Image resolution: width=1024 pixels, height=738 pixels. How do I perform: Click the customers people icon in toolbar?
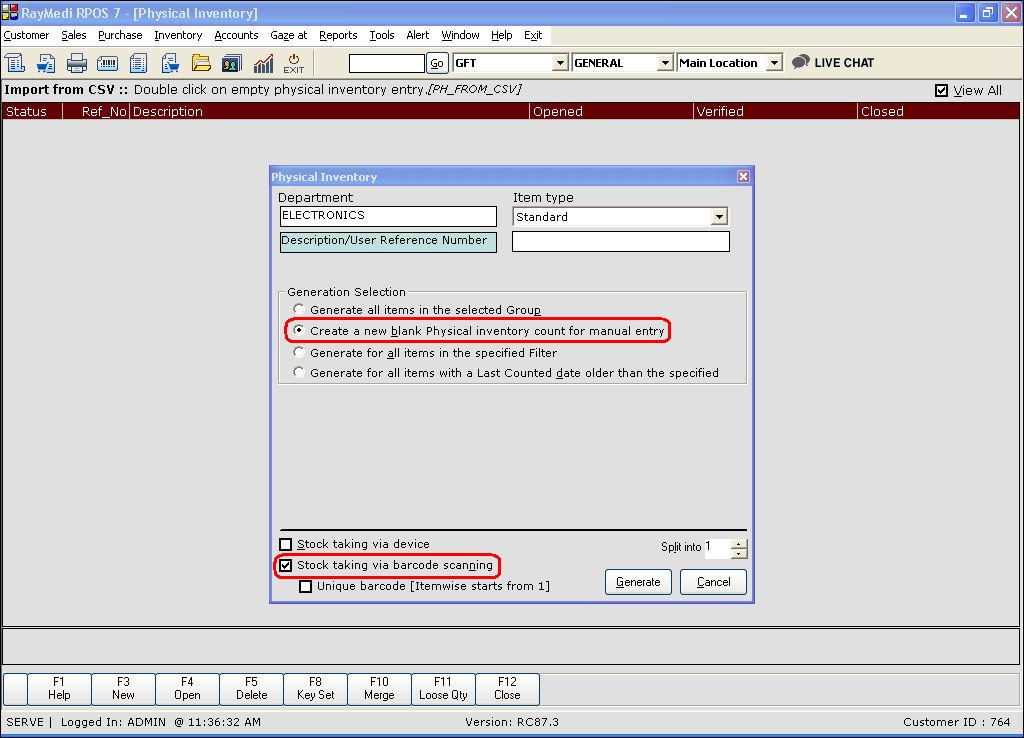(232, 63)
